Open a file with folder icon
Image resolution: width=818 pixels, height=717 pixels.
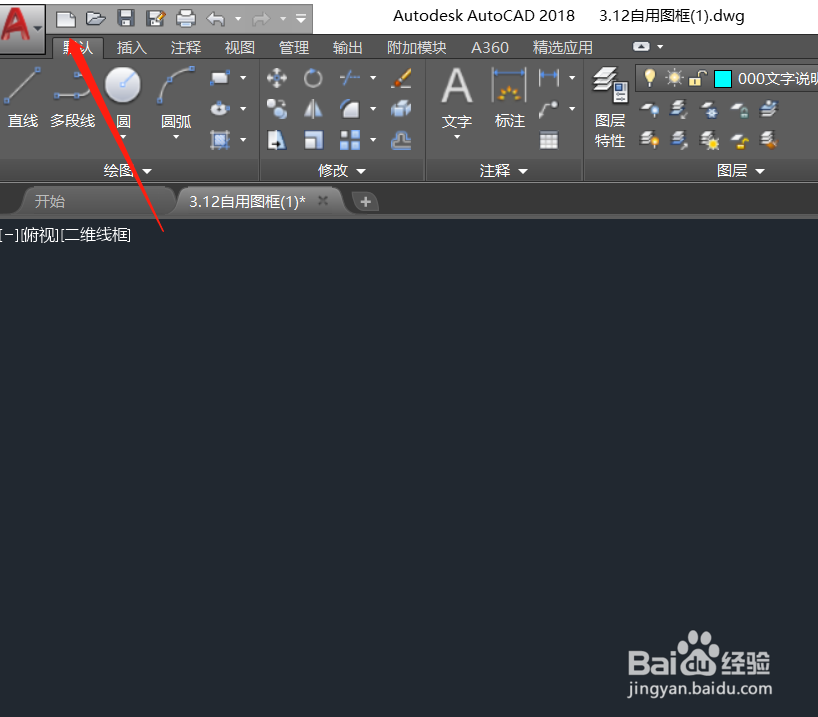(95, 19)
